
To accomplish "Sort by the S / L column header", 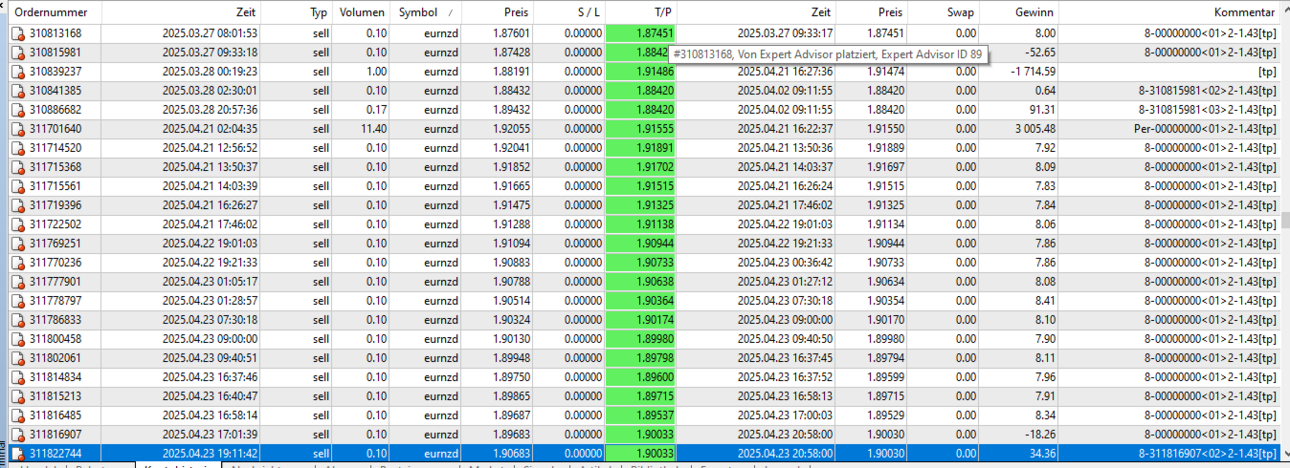I will click(570, 13).
